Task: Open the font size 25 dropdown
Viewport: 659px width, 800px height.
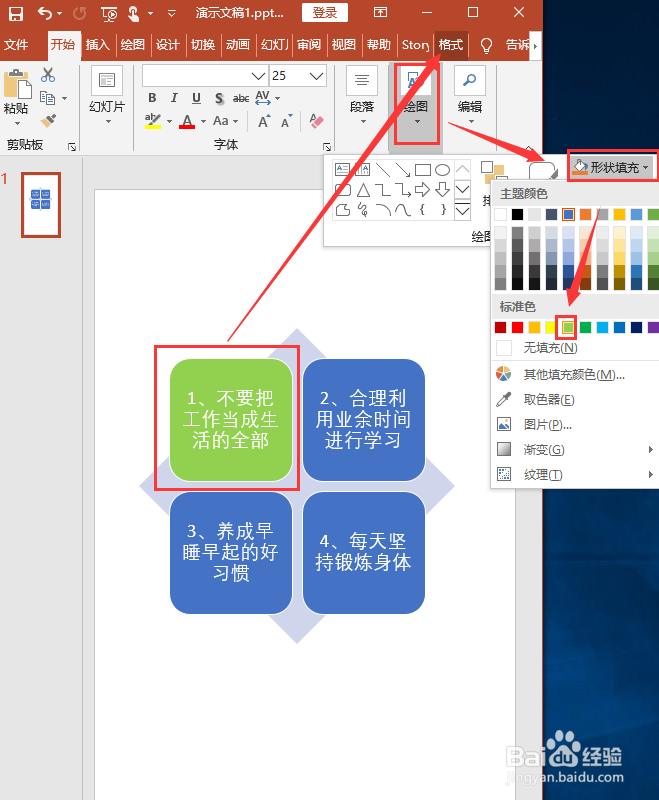Action: (317, 76)
